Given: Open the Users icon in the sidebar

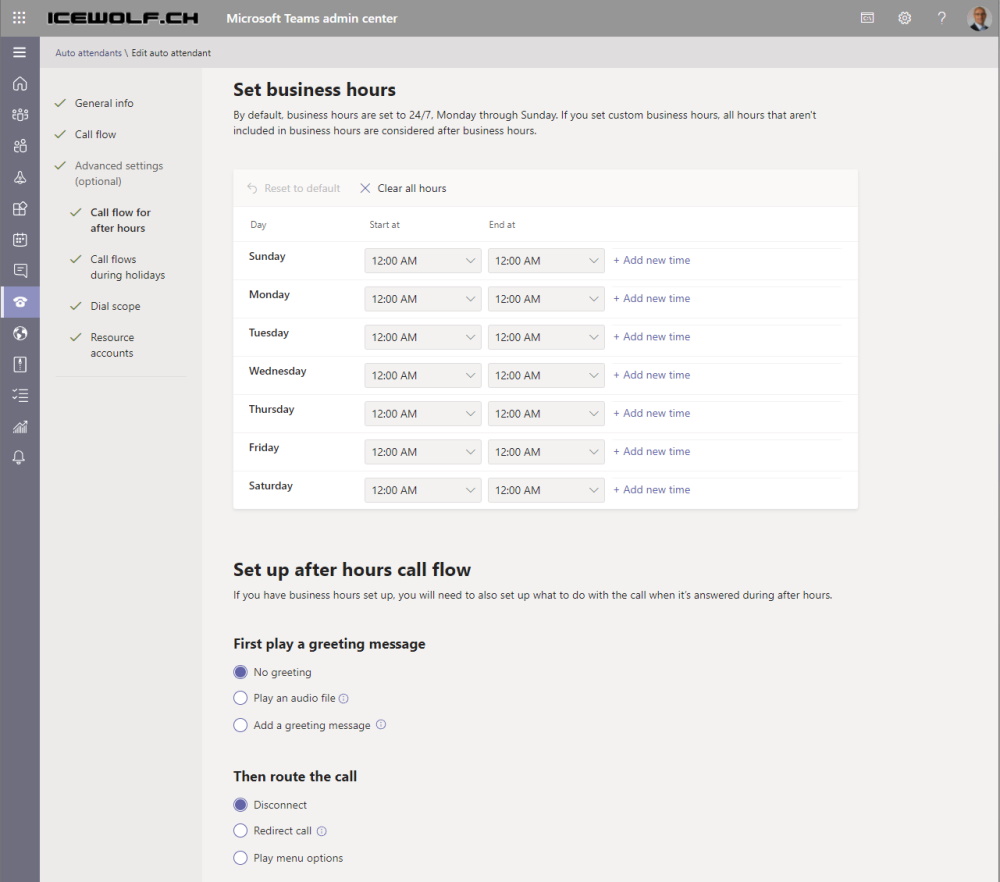Looking at the screenshot, I should (x=20, y=146).
